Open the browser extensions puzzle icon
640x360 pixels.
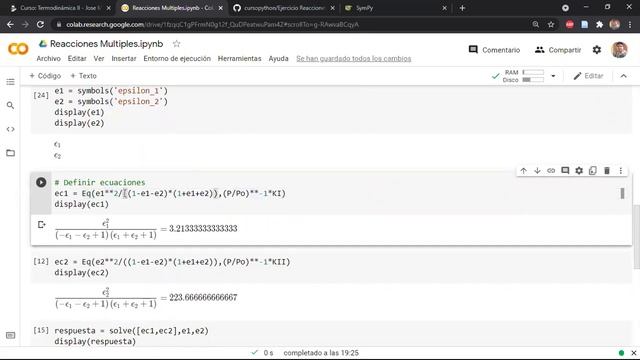[x=600, y=24]
